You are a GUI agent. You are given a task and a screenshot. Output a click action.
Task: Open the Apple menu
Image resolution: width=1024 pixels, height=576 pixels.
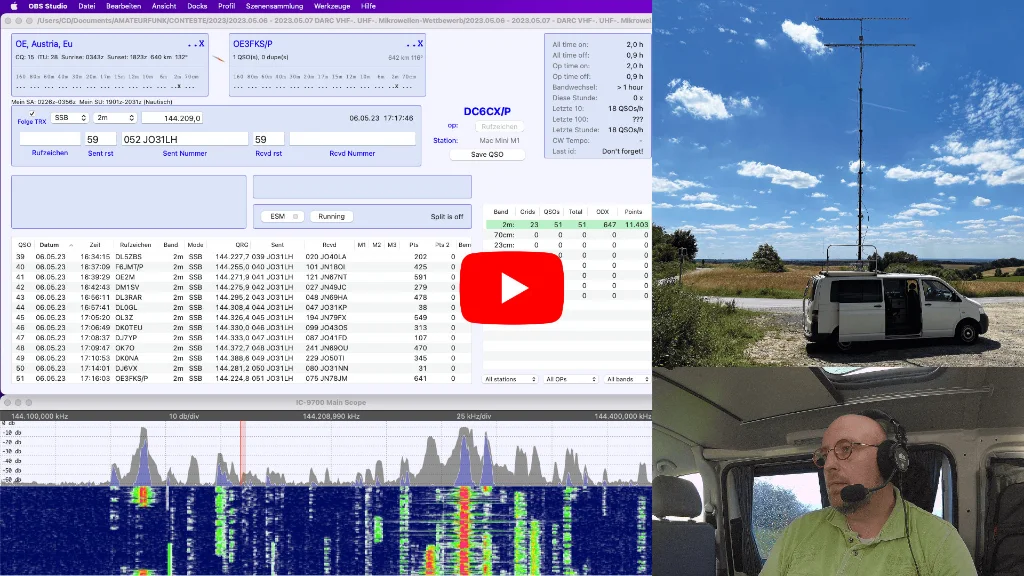point(14,6)
